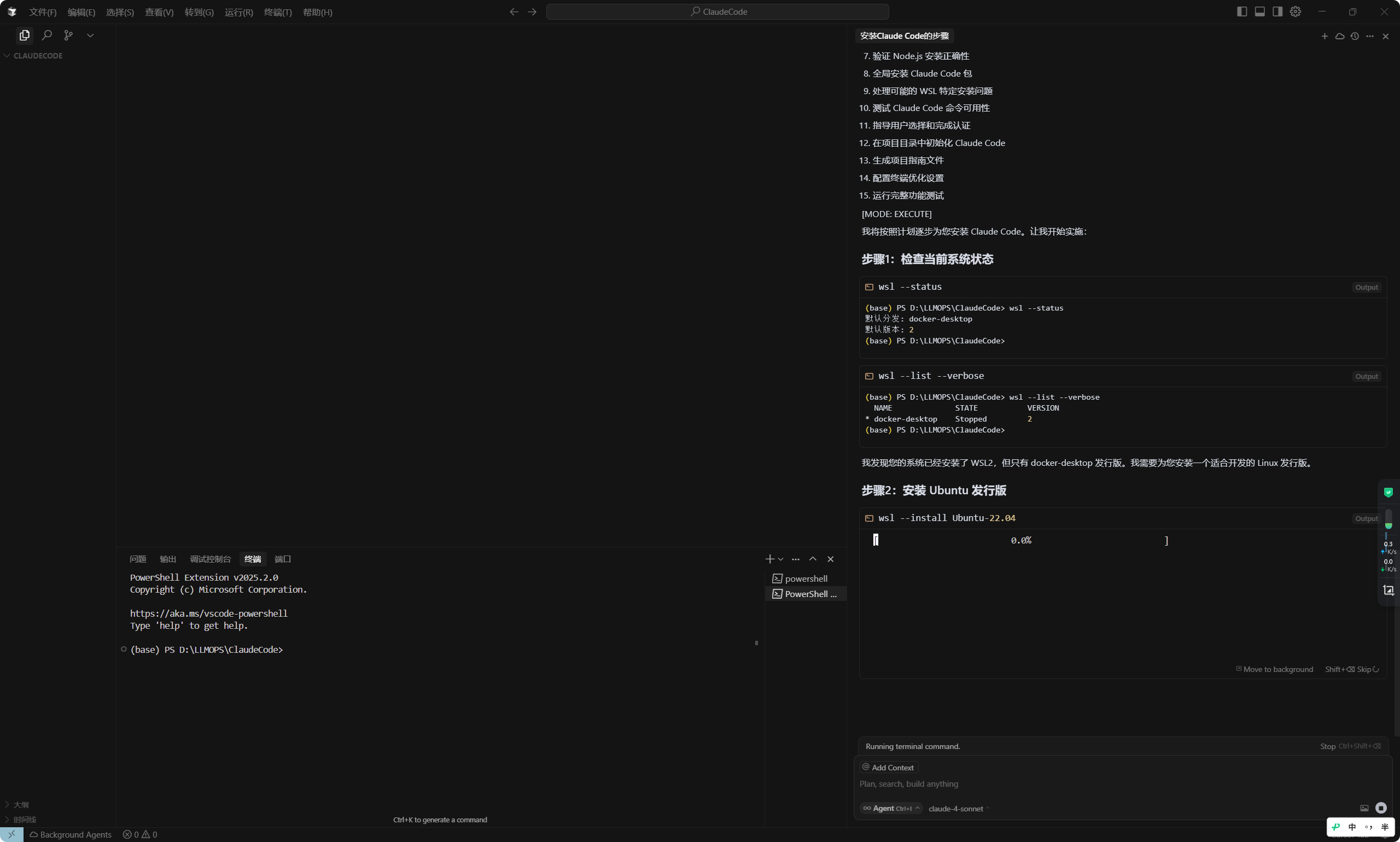Toggle the primary left sidebar layout

pyautogui.click(x=1241, y=11)
